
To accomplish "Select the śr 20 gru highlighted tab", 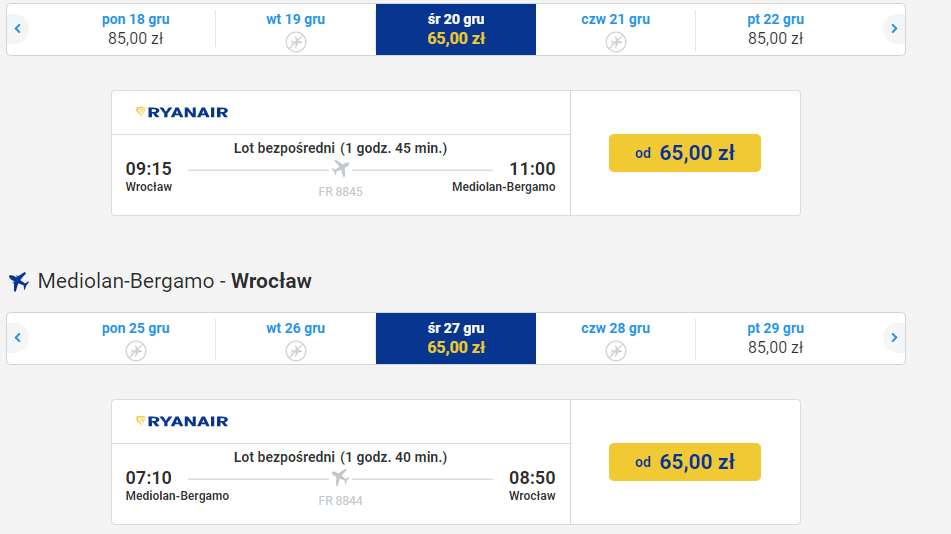I will pyautogui.click(x=456, y=29).
